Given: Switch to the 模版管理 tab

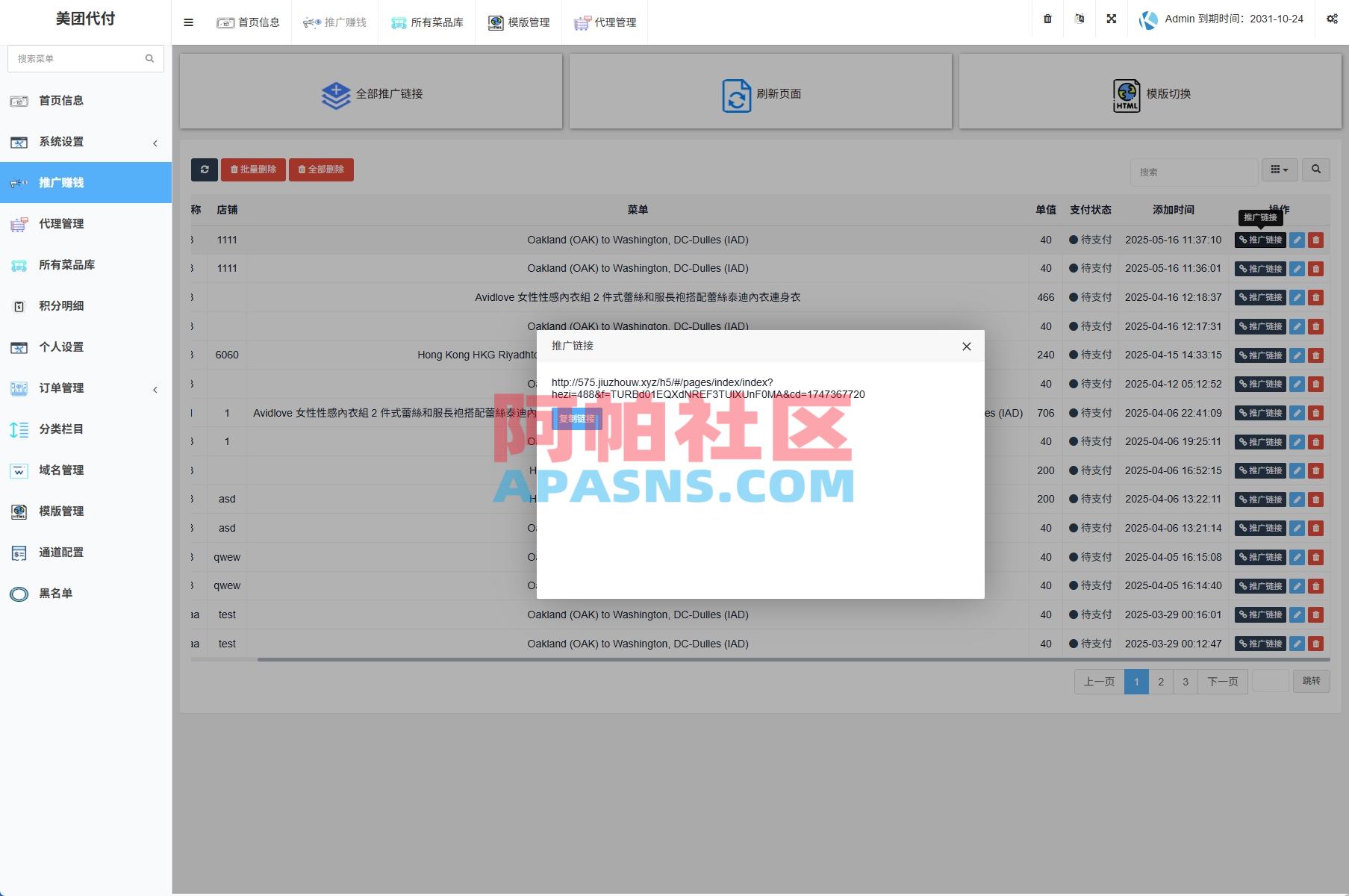Looking at the screenshot, I should (518, 22).
